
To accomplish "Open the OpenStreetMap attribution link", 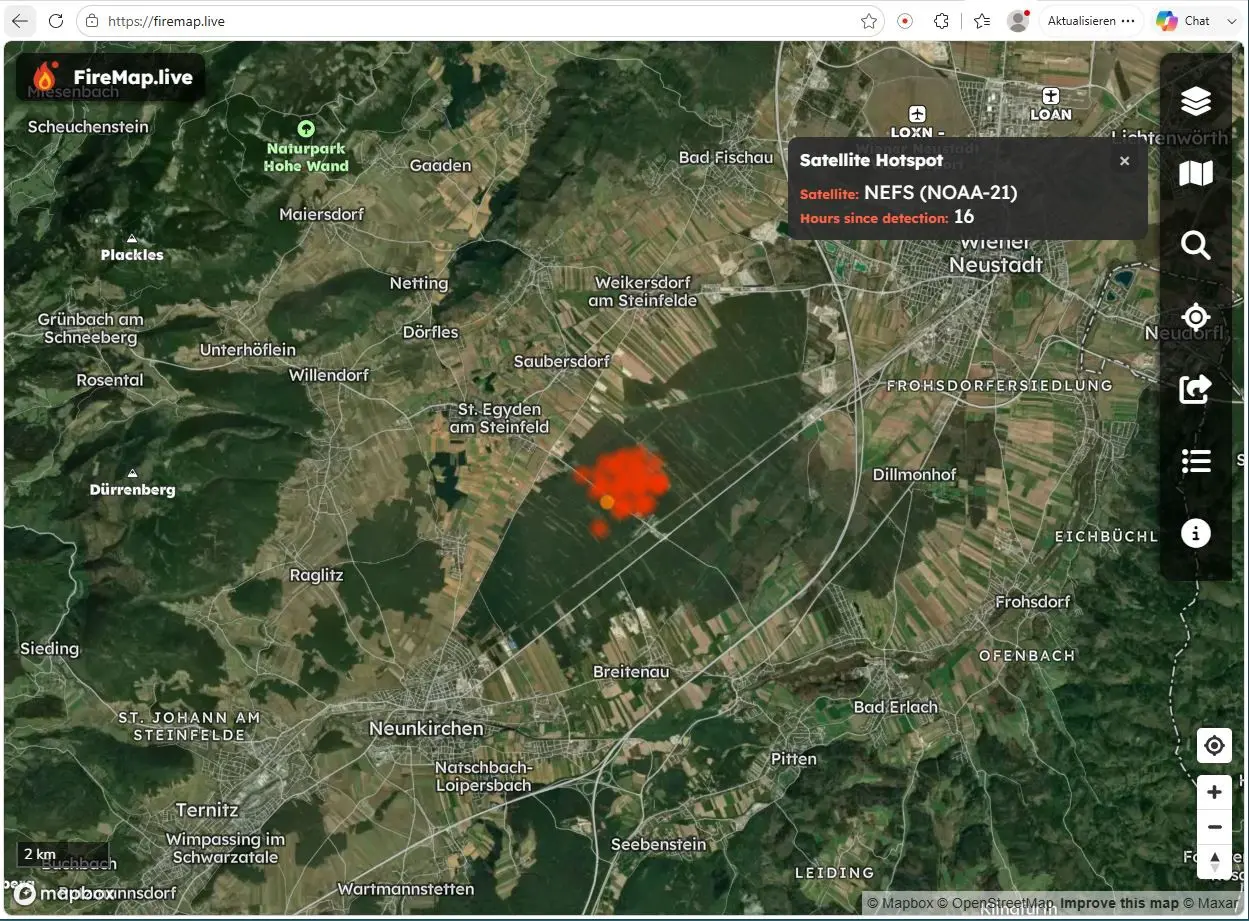I will (x=995, y=903).
